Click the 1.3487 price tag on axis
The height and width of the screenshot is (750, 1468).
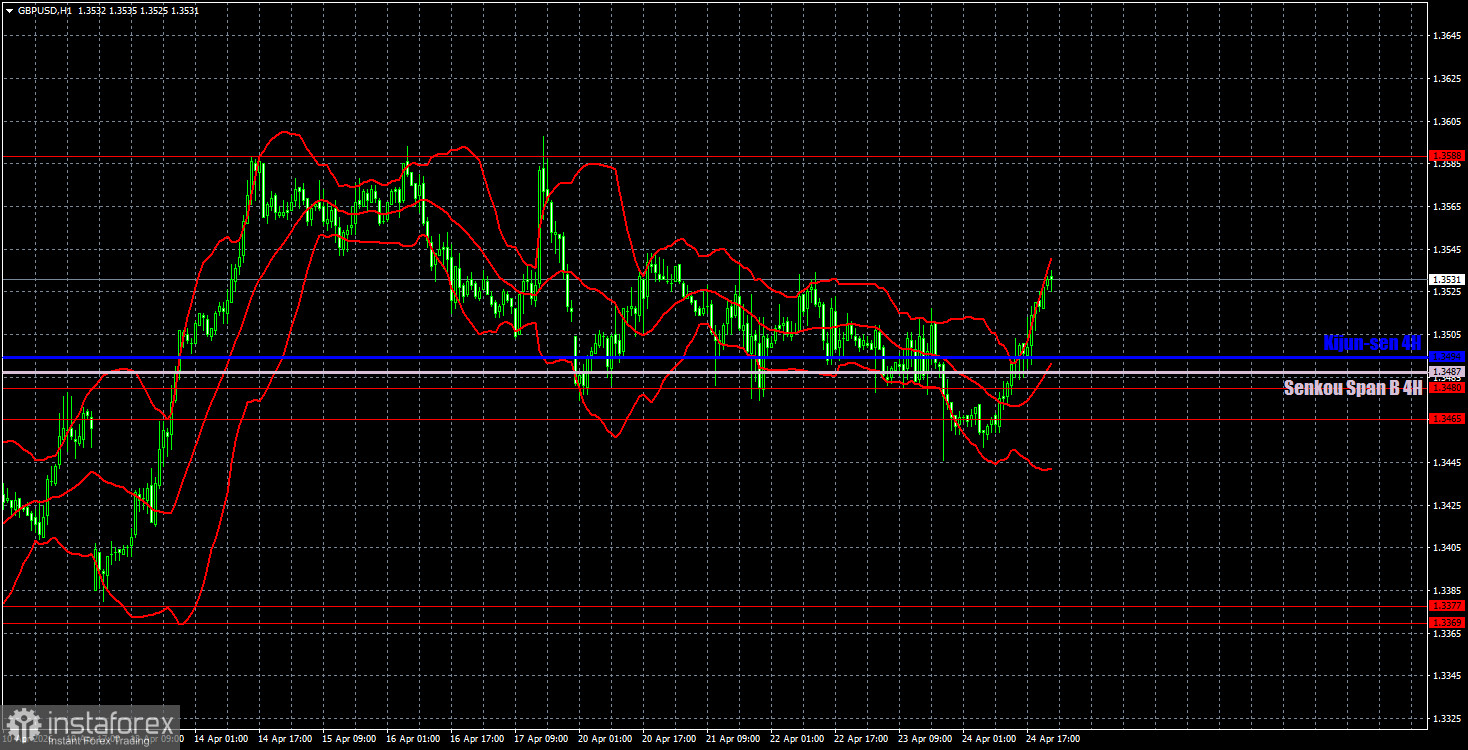point(1447,372)
